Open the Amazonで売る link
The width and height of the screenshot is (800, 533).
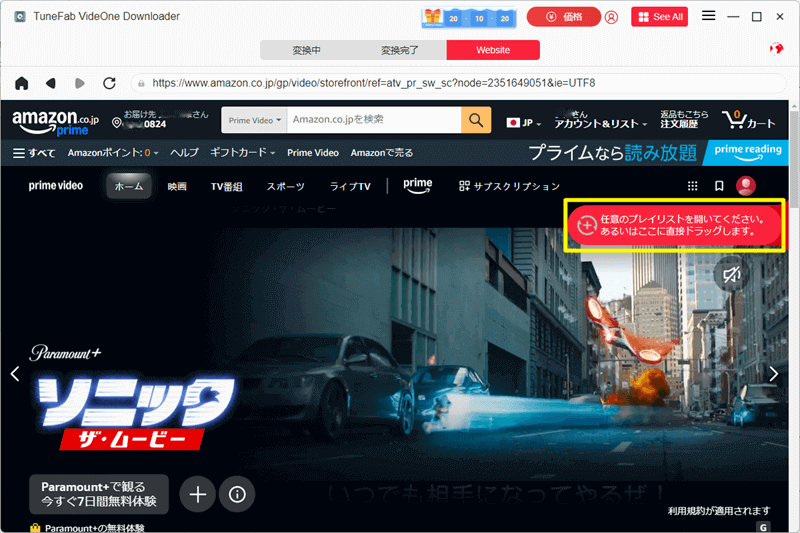pyautogui.click(x=382, y=153)
